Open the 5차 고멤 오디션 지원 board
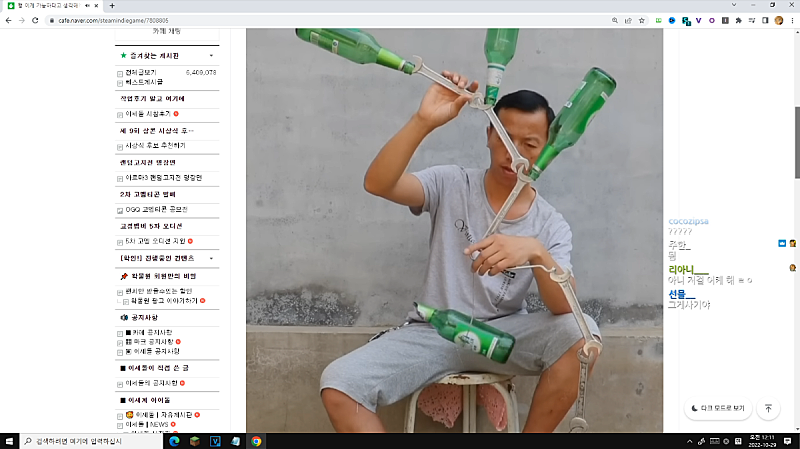Viewport: 800px width, 449px height. coord(155,241)
